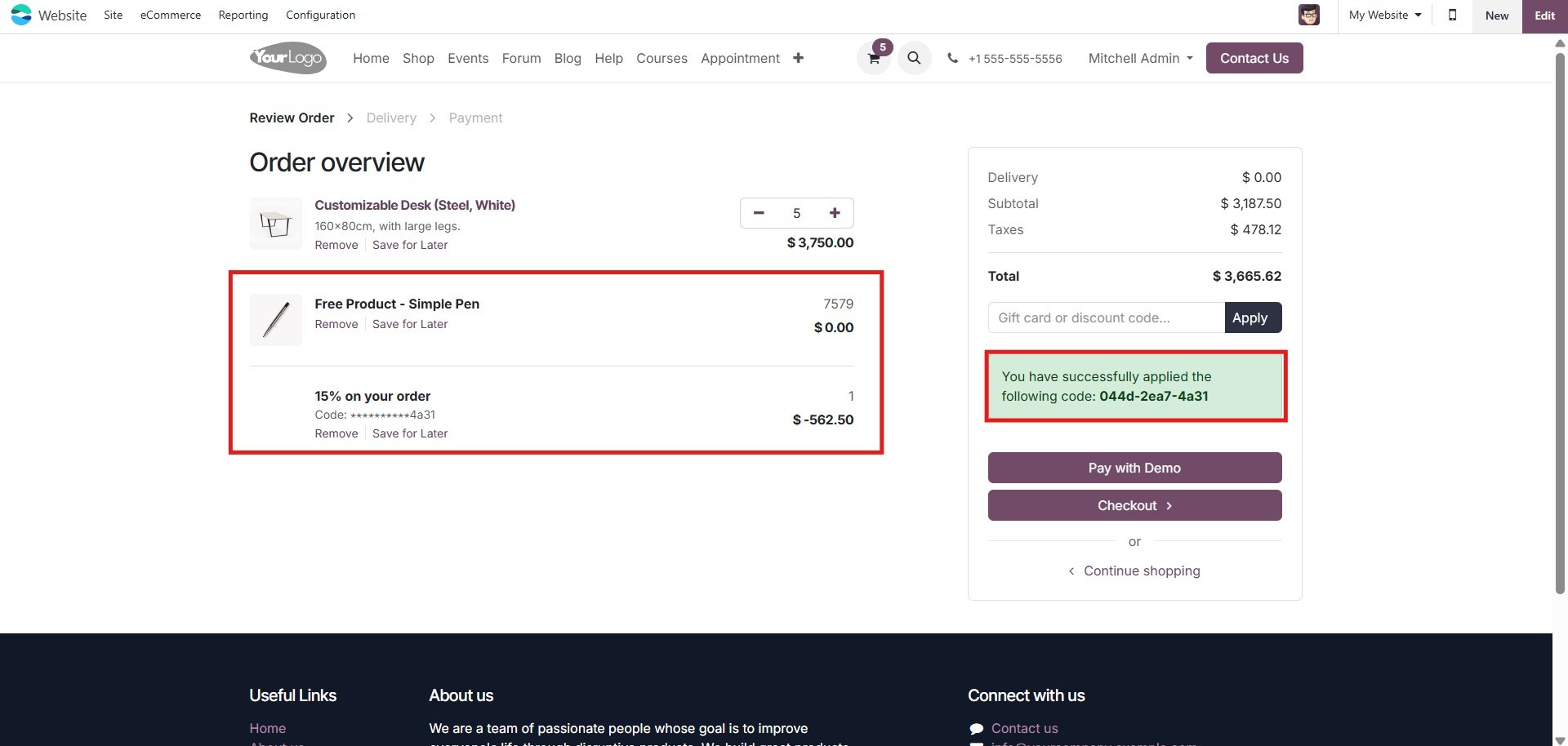This screenshot has width=1568, height=746.
Task: Click the search magnifier icon
Action: point(914,58)
